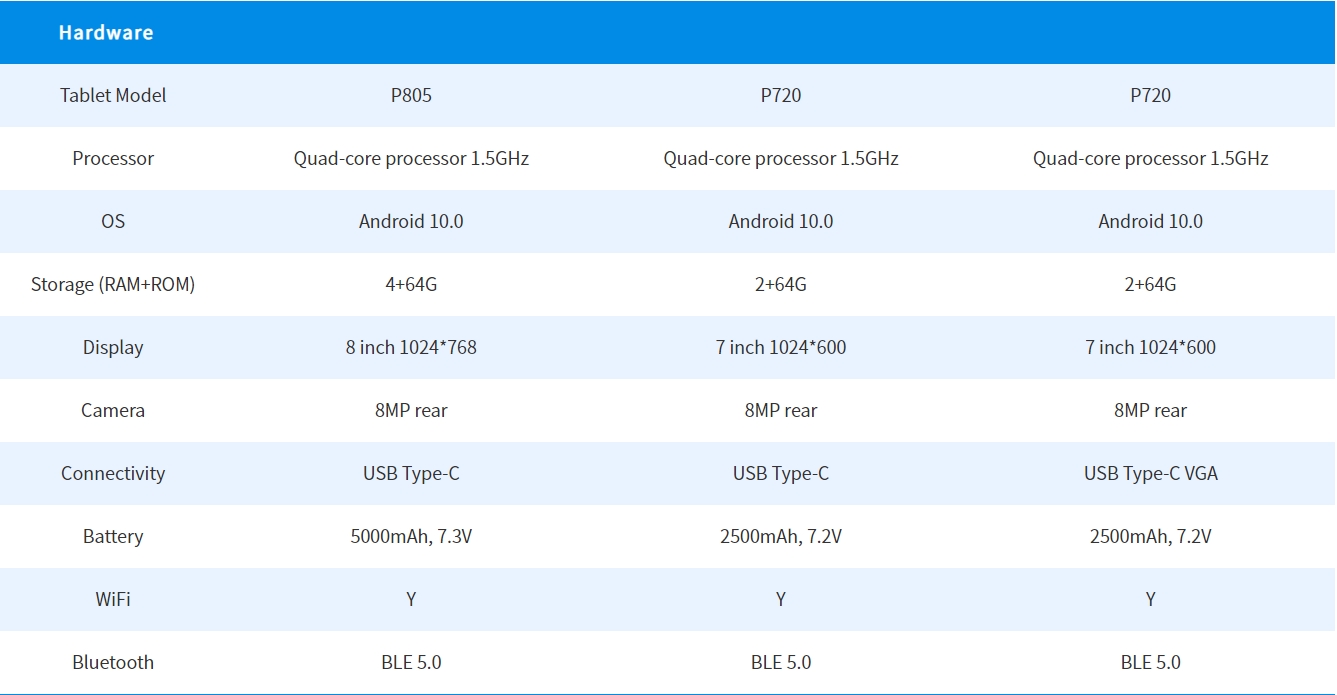The height and width of the screenshot is (695, 1337).
Task: Select the WiFi row label
Action: coord(113,599)
